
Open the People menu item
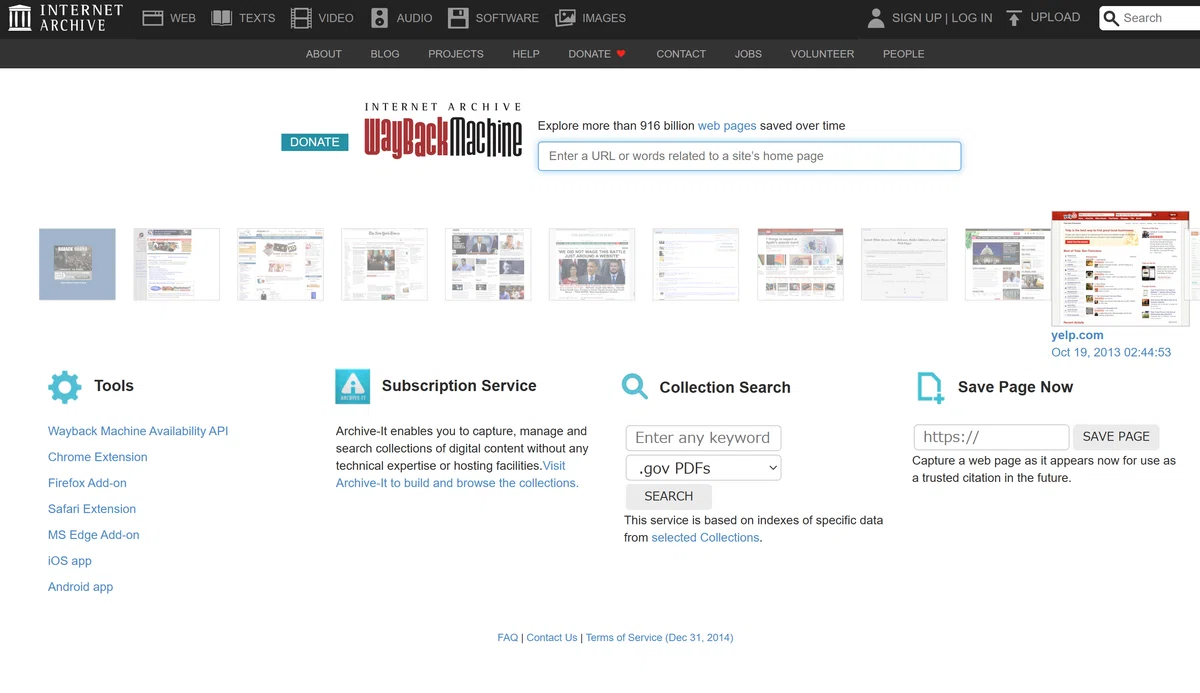coord(903,54)
